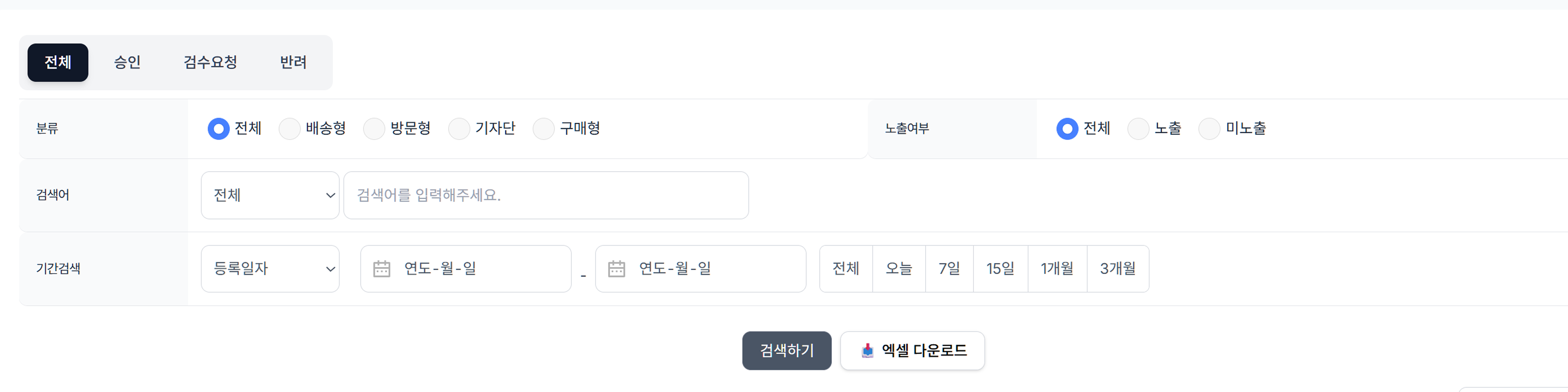Switch to the 반려 tab
1568x392 pixels.
(x=294, y=62)
